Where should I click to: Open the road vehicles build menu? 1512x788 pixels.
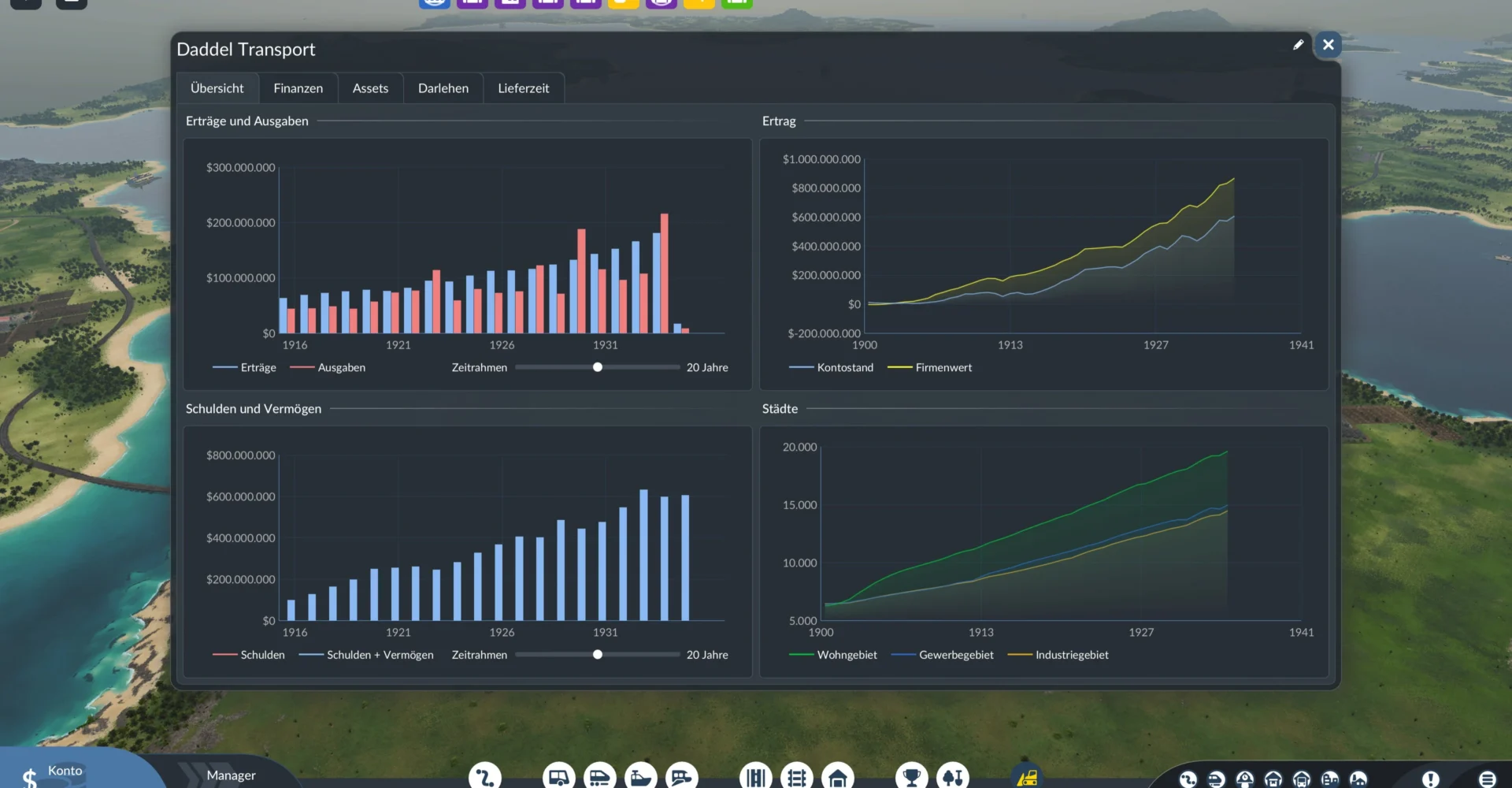tap(558, 777)
